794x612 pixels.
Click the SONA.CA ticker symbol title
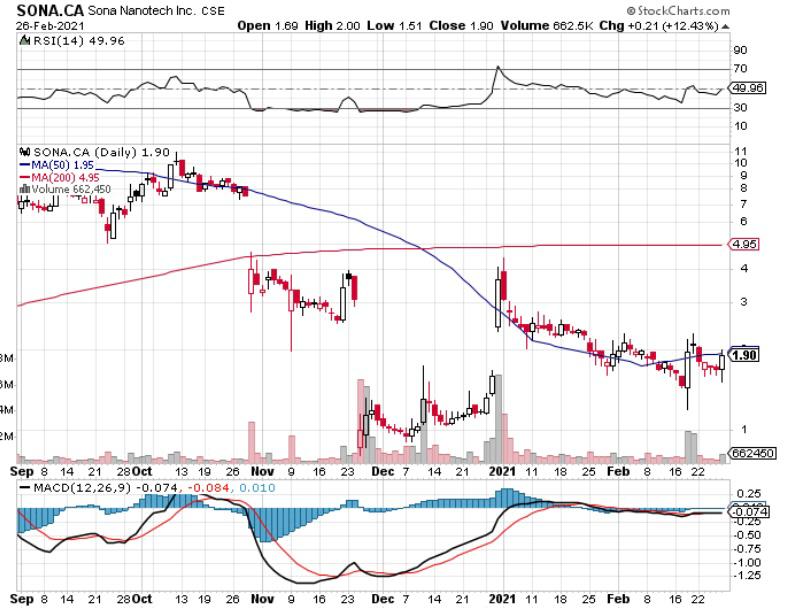[50, 10]
